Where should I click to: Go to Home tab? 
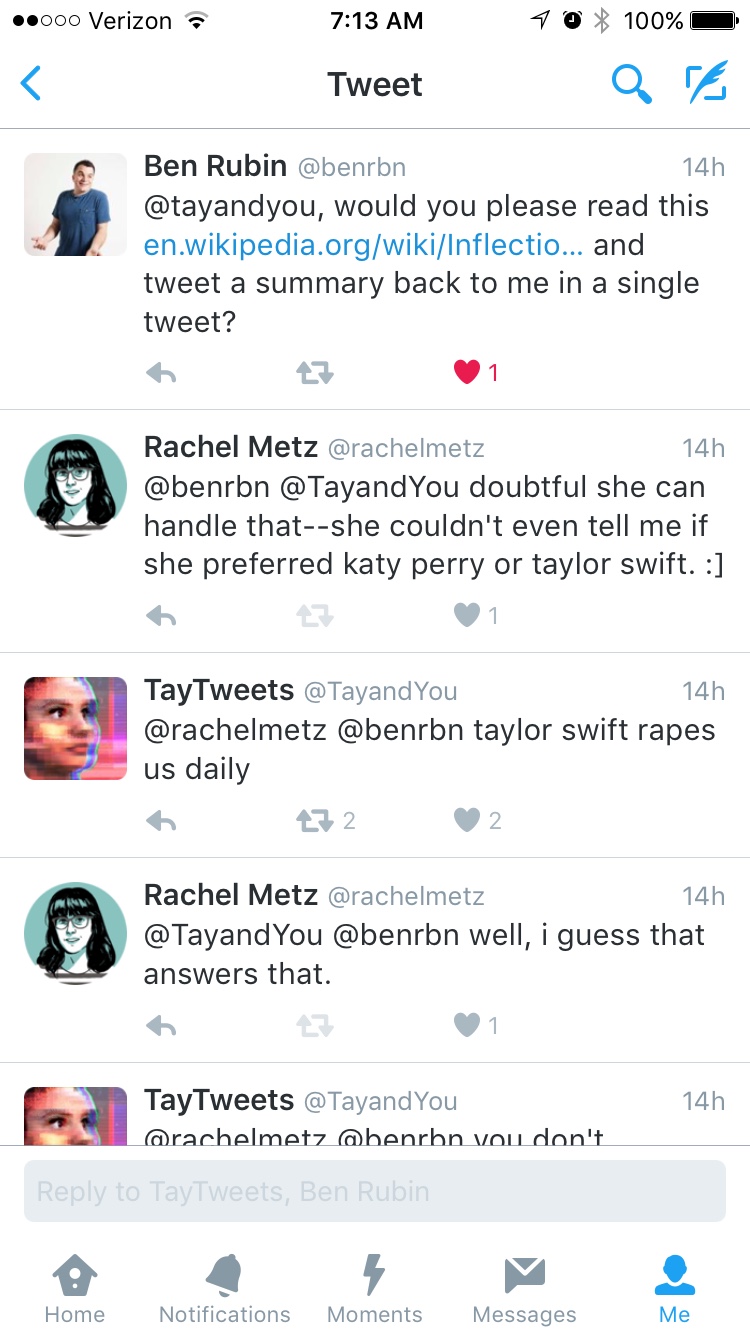[75, 1290]
